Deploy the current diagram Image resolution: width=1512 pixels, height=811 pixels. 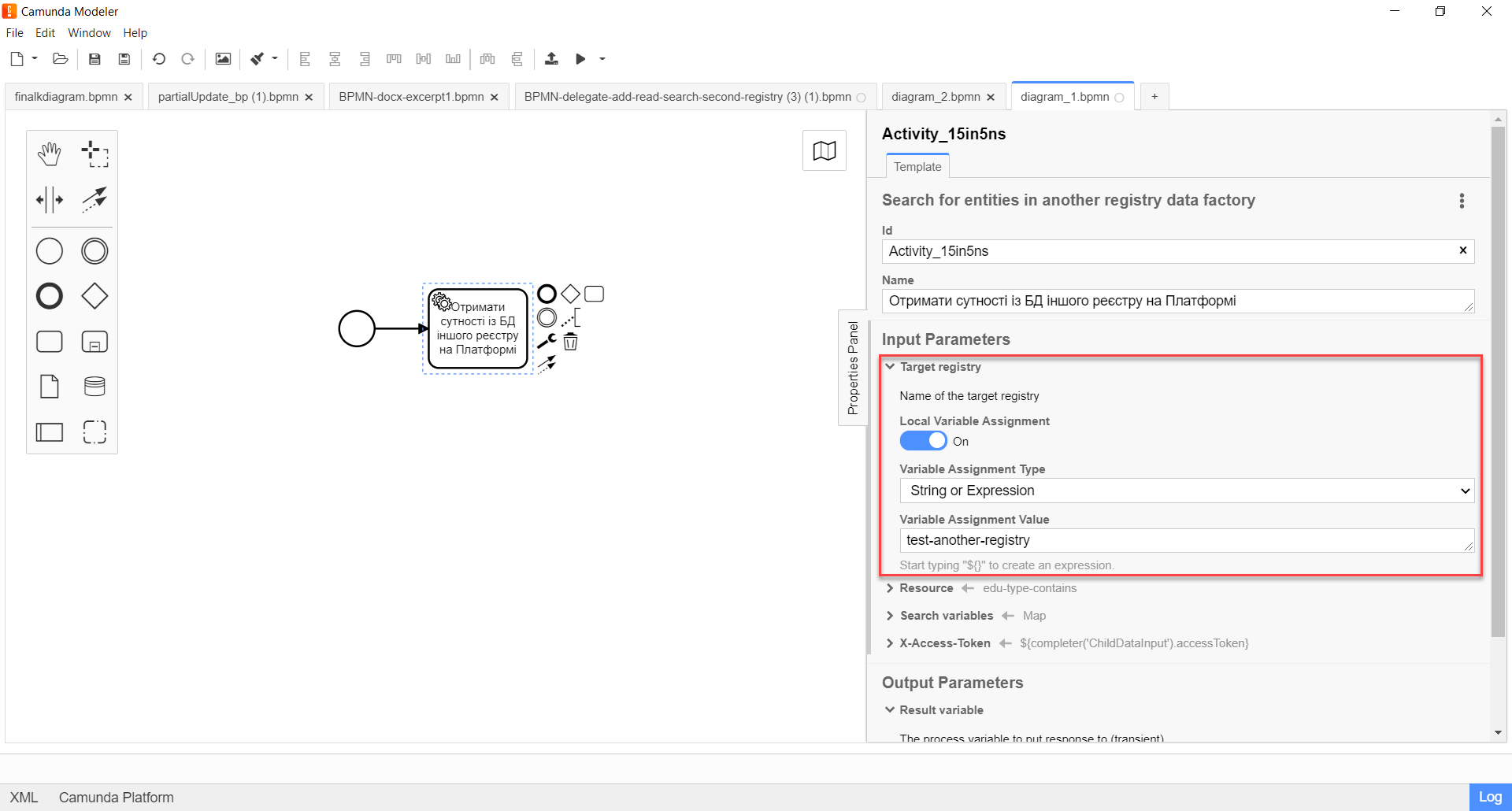(551, 59)
